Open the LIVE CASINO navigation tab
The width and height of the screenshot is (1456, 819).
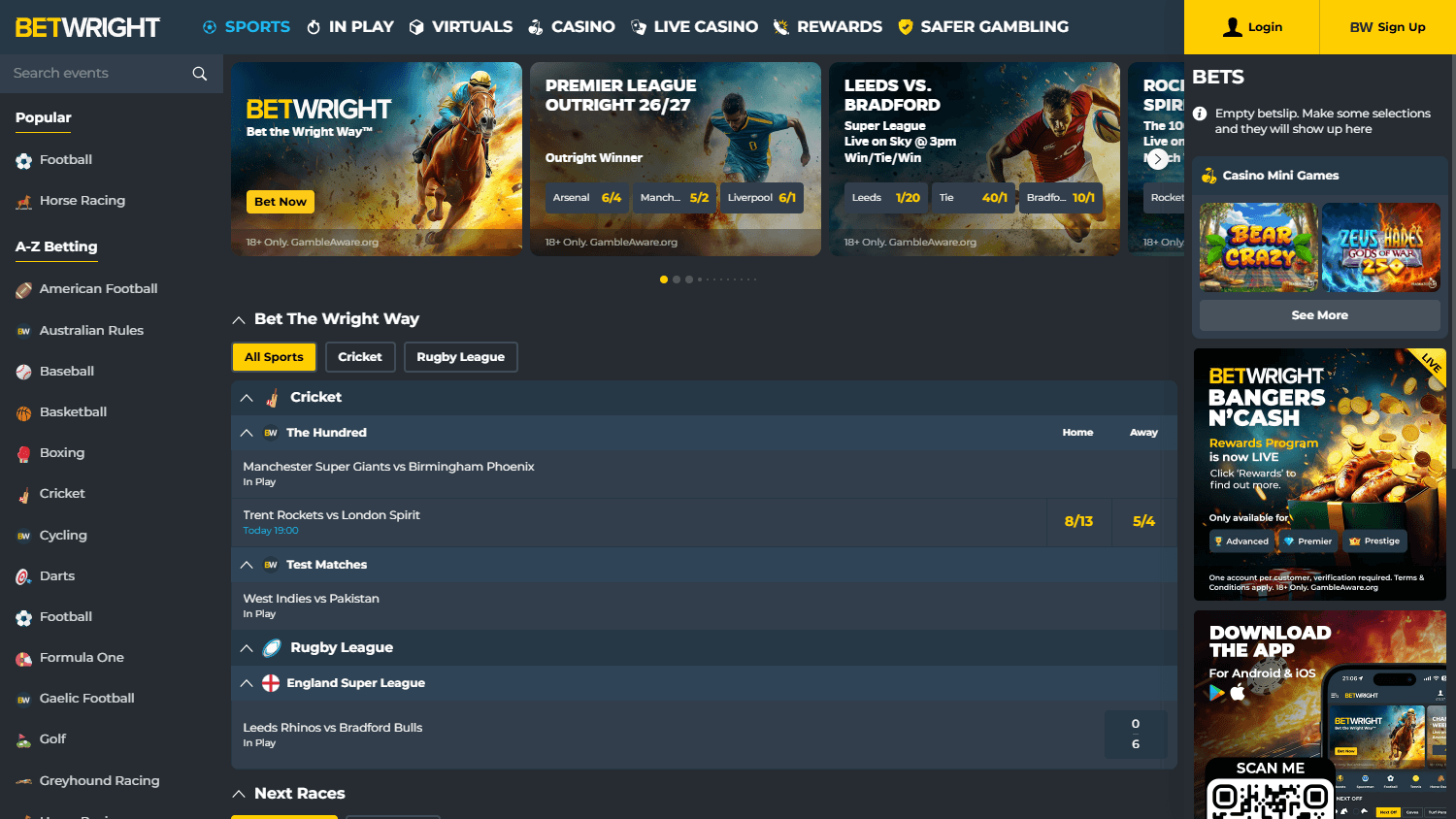(694, 27)
